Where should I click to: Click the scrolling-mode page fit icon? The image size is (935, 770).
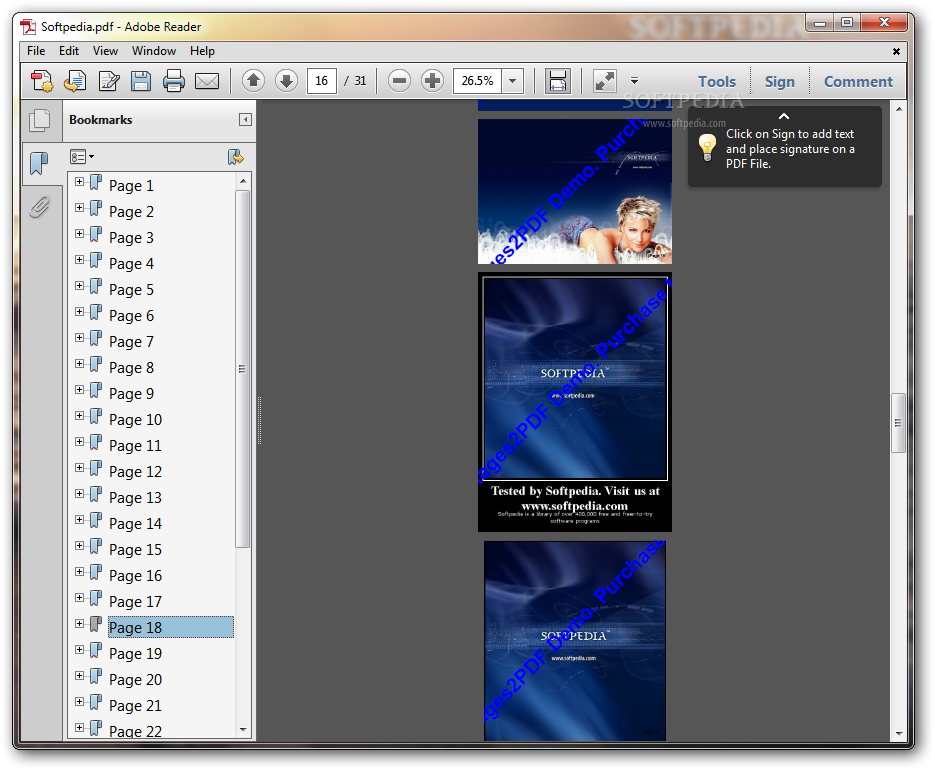558,81
